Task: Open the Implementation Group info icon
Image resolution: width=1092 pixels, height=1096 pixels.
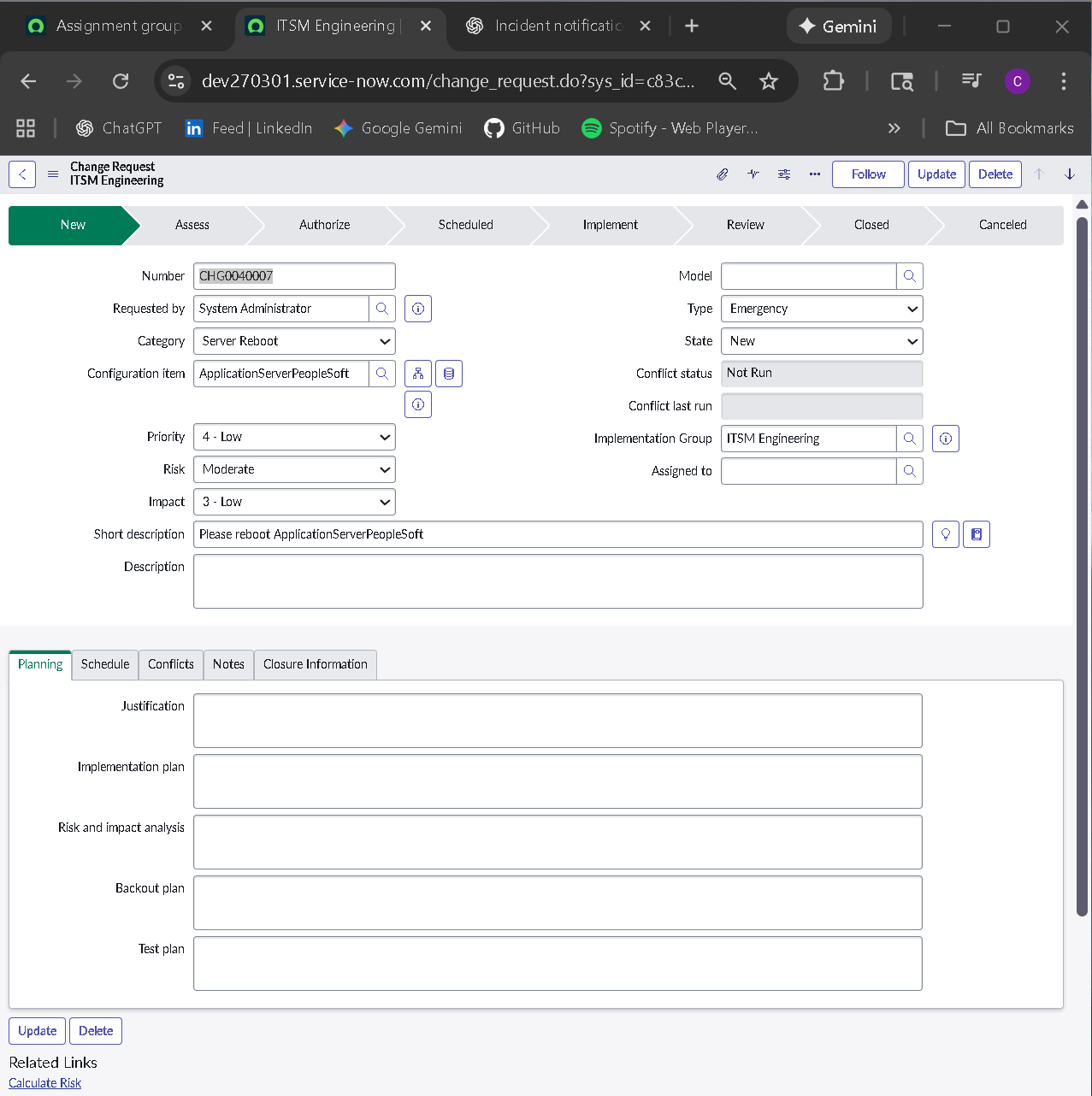Action: [945, 439]
